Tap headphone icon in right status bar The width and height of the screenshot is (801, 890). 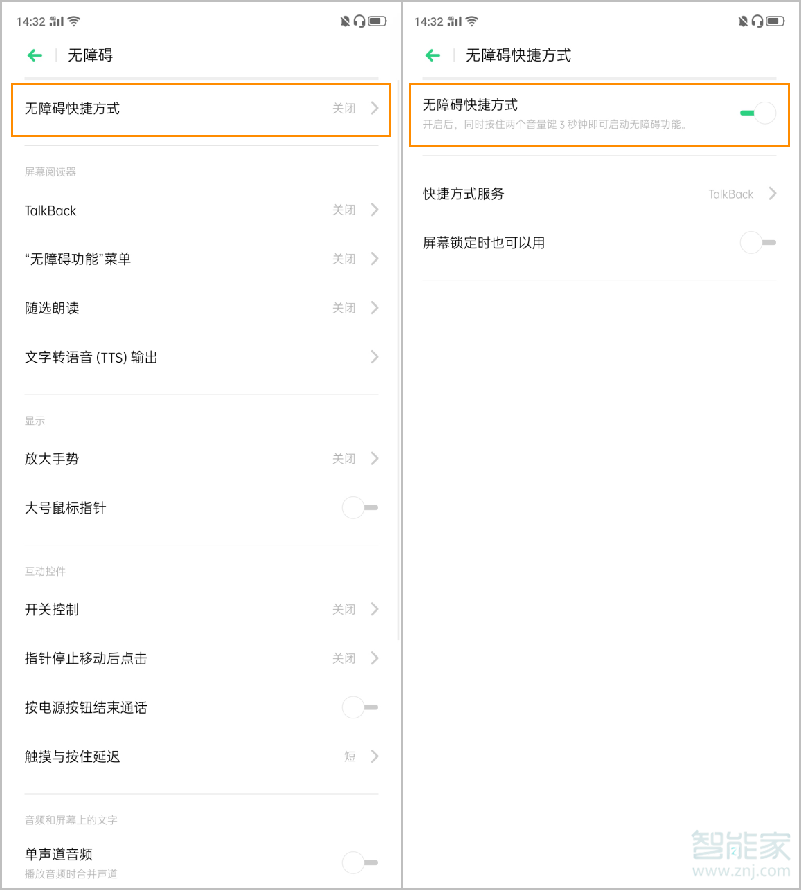point(760,21)
